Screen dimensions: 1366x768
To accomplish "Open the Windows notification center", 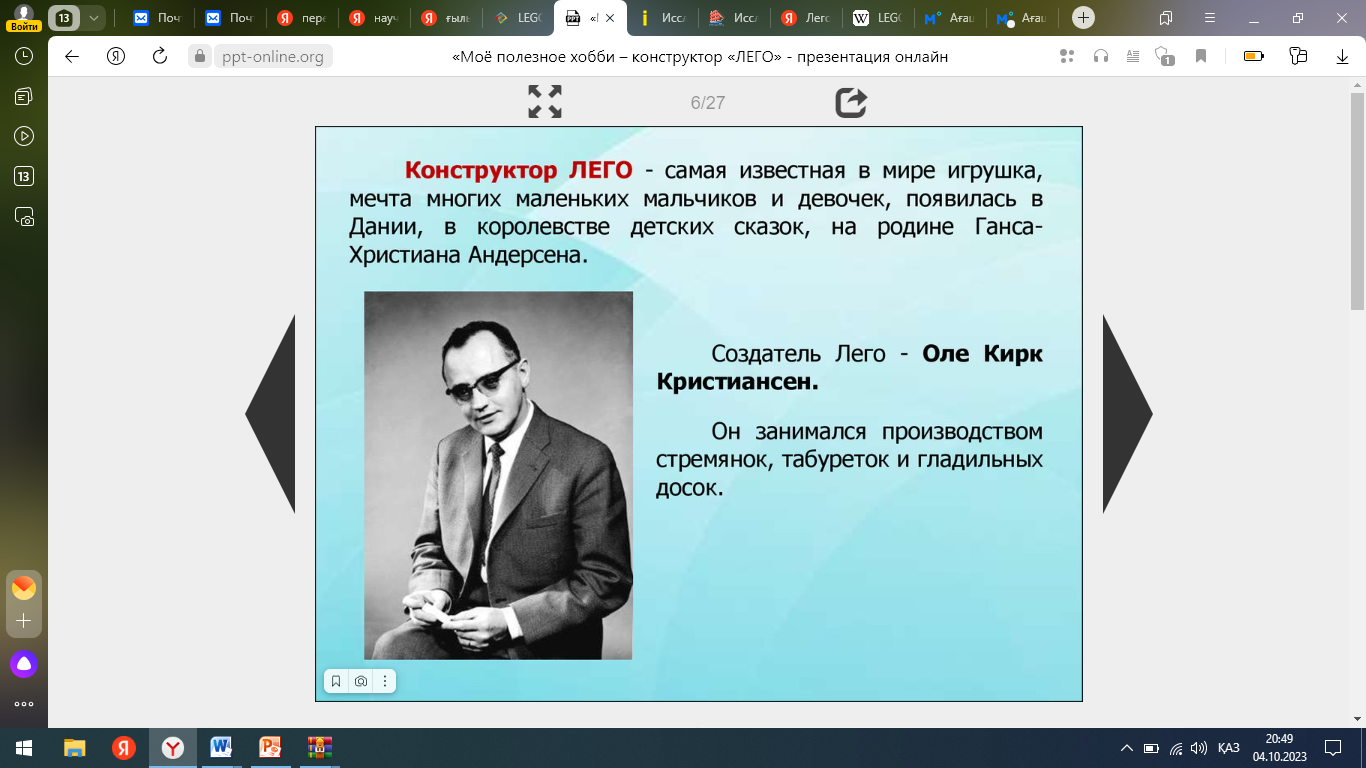I will [1333, 748].
